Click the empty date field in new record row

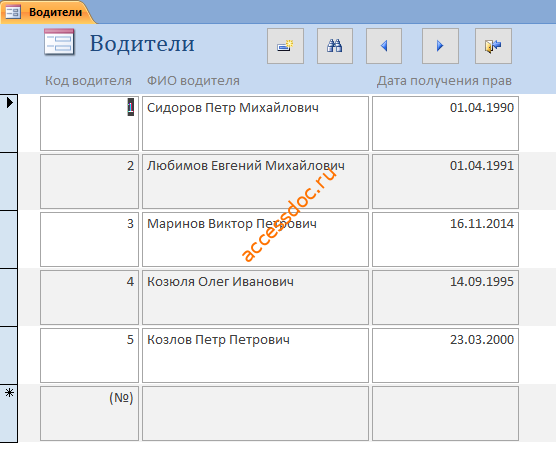445,413
